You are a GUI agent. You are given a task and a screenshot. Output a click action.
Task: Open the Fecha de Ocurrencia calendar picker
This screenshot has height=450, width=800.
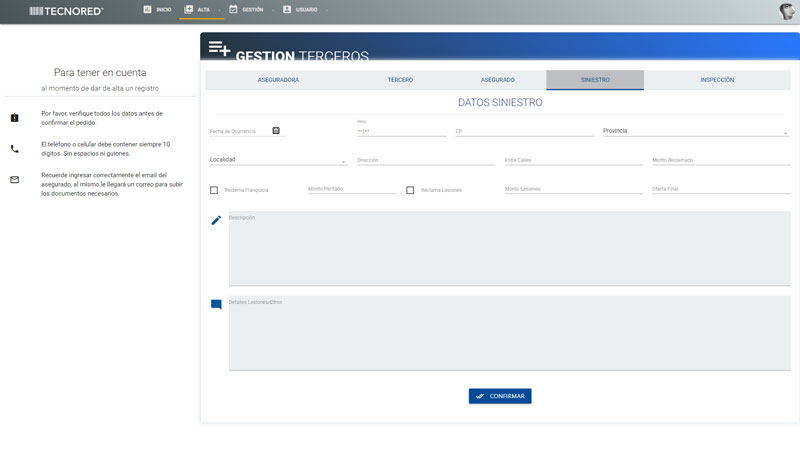[276, 130]
